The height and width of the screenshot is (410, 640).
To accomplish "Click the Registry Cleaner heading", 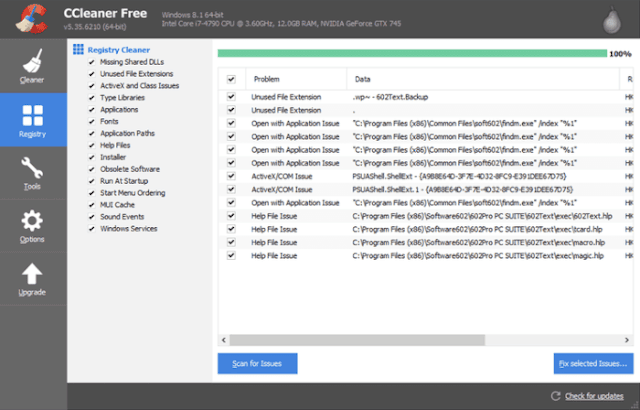I will 119,50.
